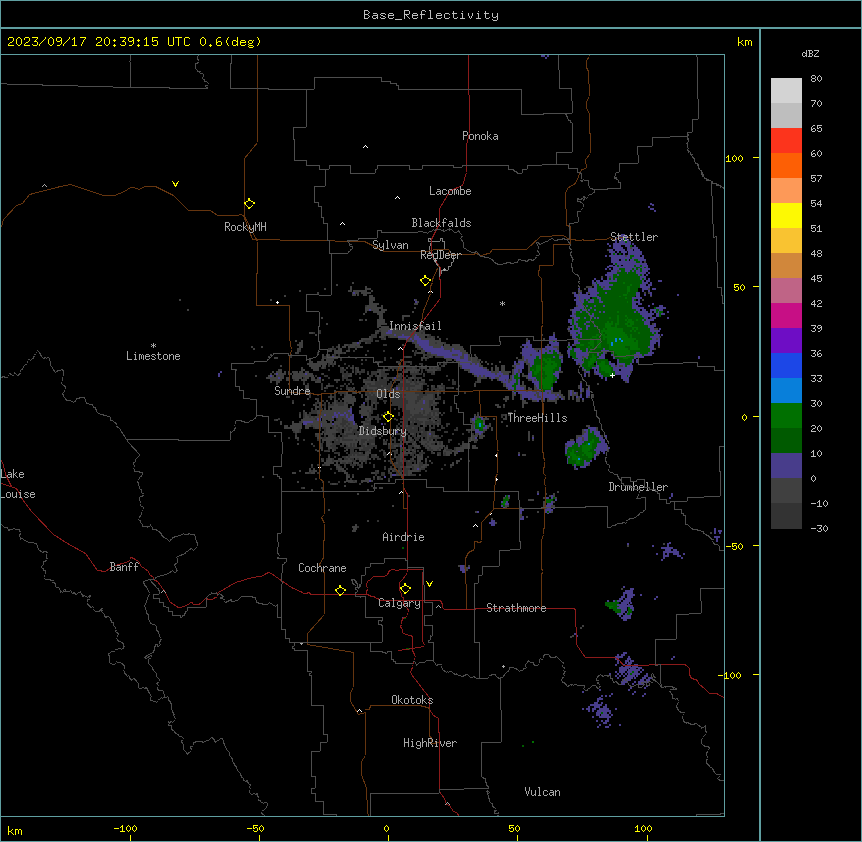Click the white asterisk above Limestone label

pyautogui.click(x=153, y=346)
